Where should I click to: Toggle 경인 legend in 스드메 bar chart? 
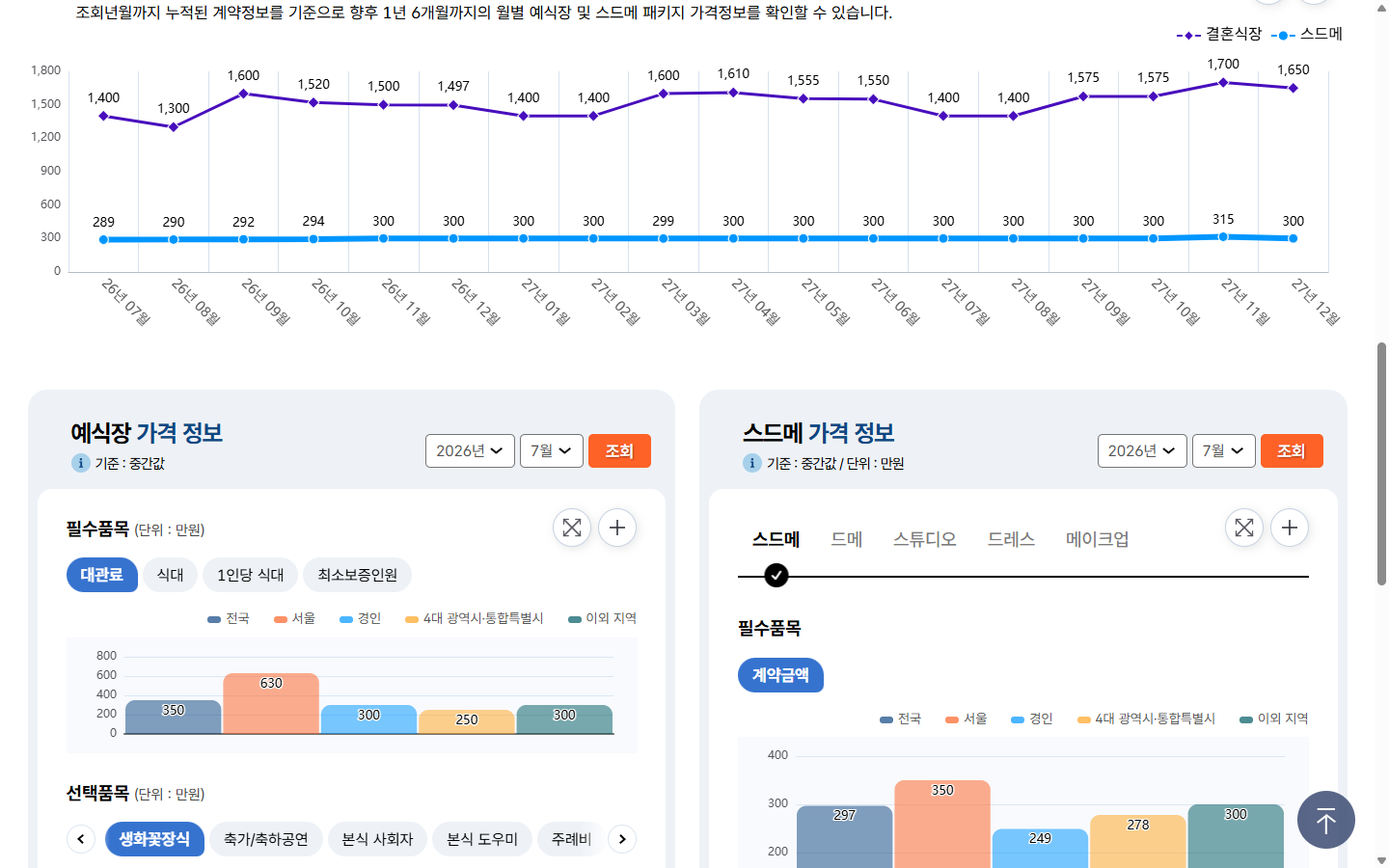(1032, 719)
